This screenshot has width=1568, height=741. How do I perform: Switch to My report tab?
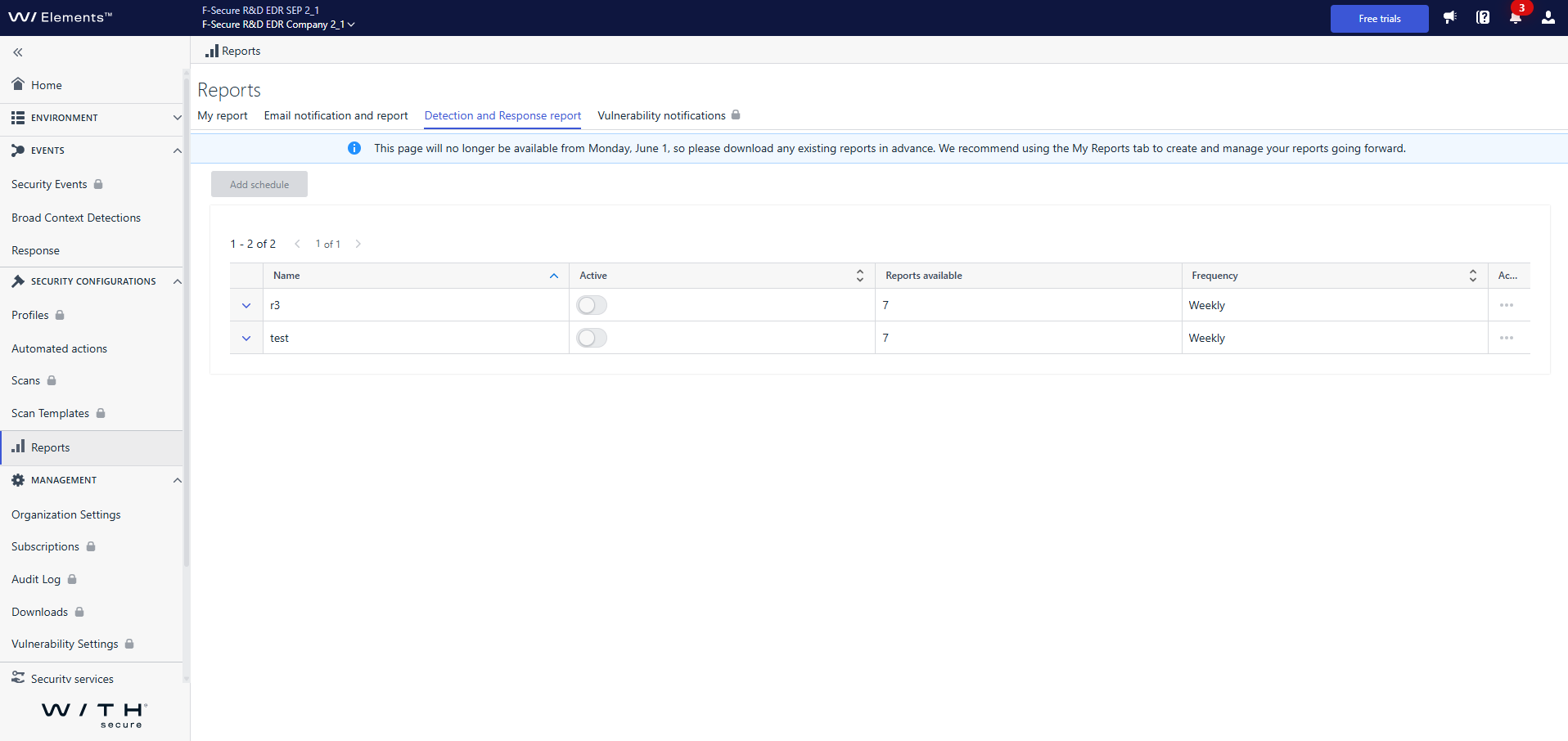pos(223,115)
